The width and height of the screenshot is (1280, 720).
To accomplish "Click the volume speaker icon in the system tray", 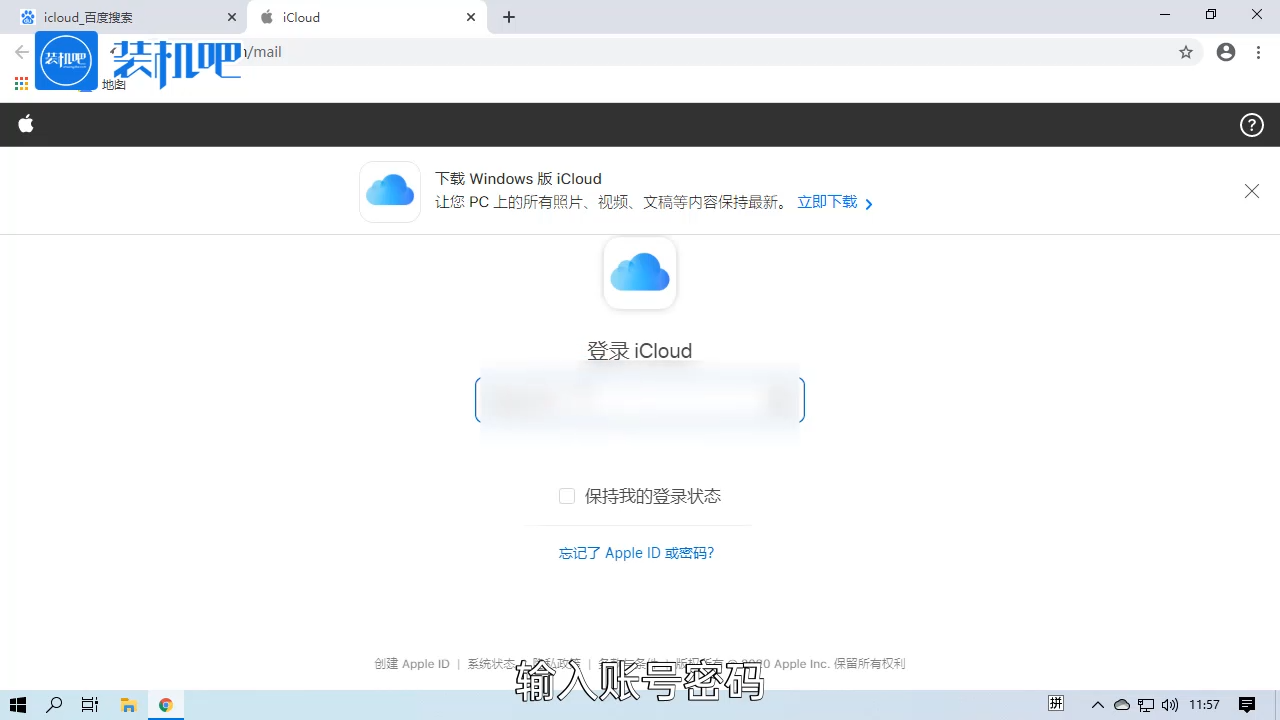I will [x=1169, y=704].
